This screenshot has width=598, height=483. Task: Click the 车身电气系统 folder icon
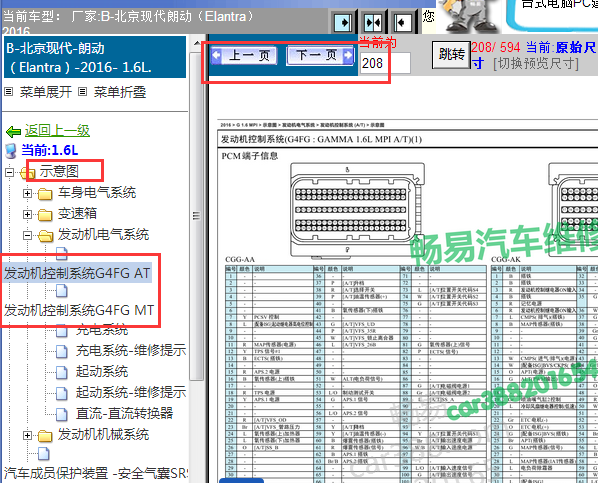(x=45, y=194)
